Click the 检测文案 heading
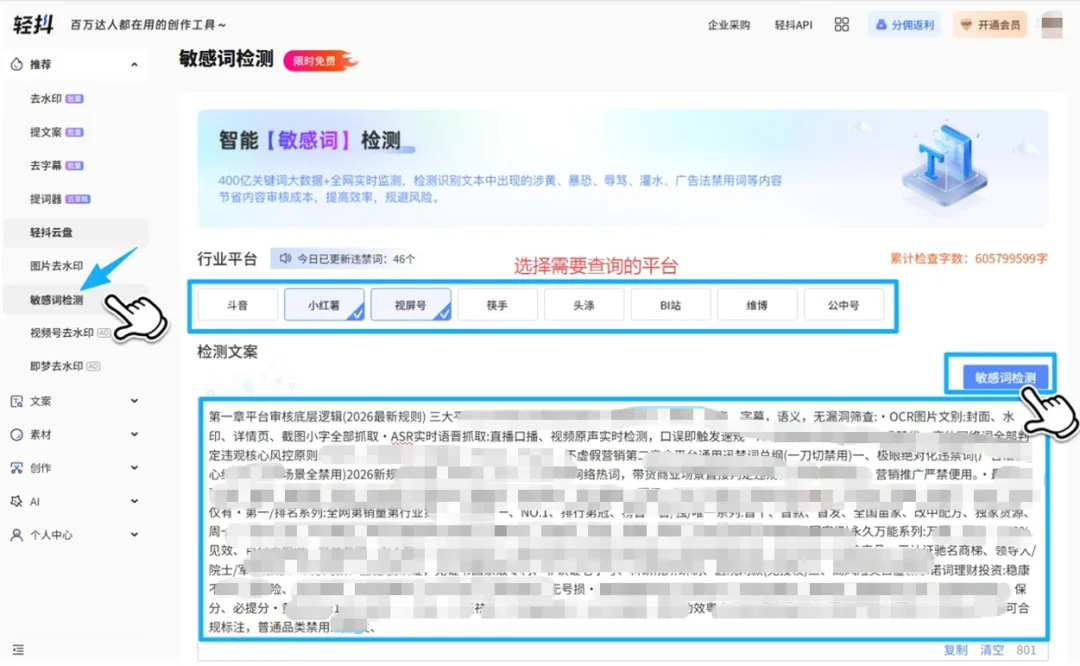This screenshot has width=1080, height=666. click(x=227, y=352)
